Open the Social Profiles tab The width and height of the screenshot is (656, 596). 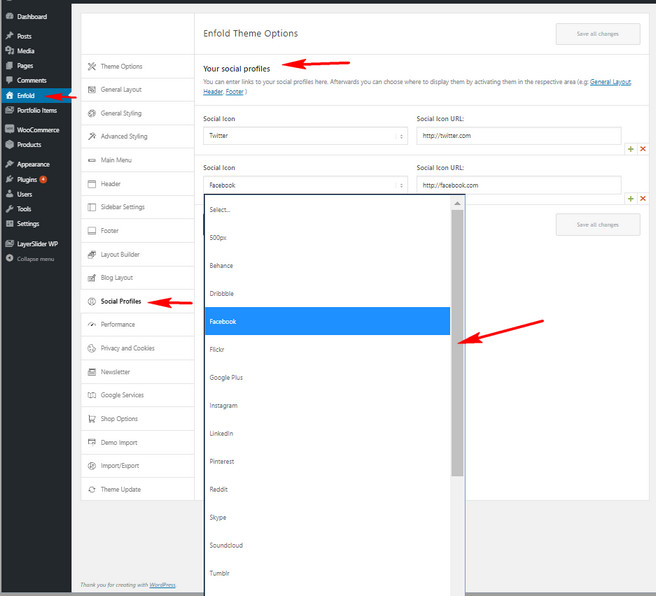point(137,301)
